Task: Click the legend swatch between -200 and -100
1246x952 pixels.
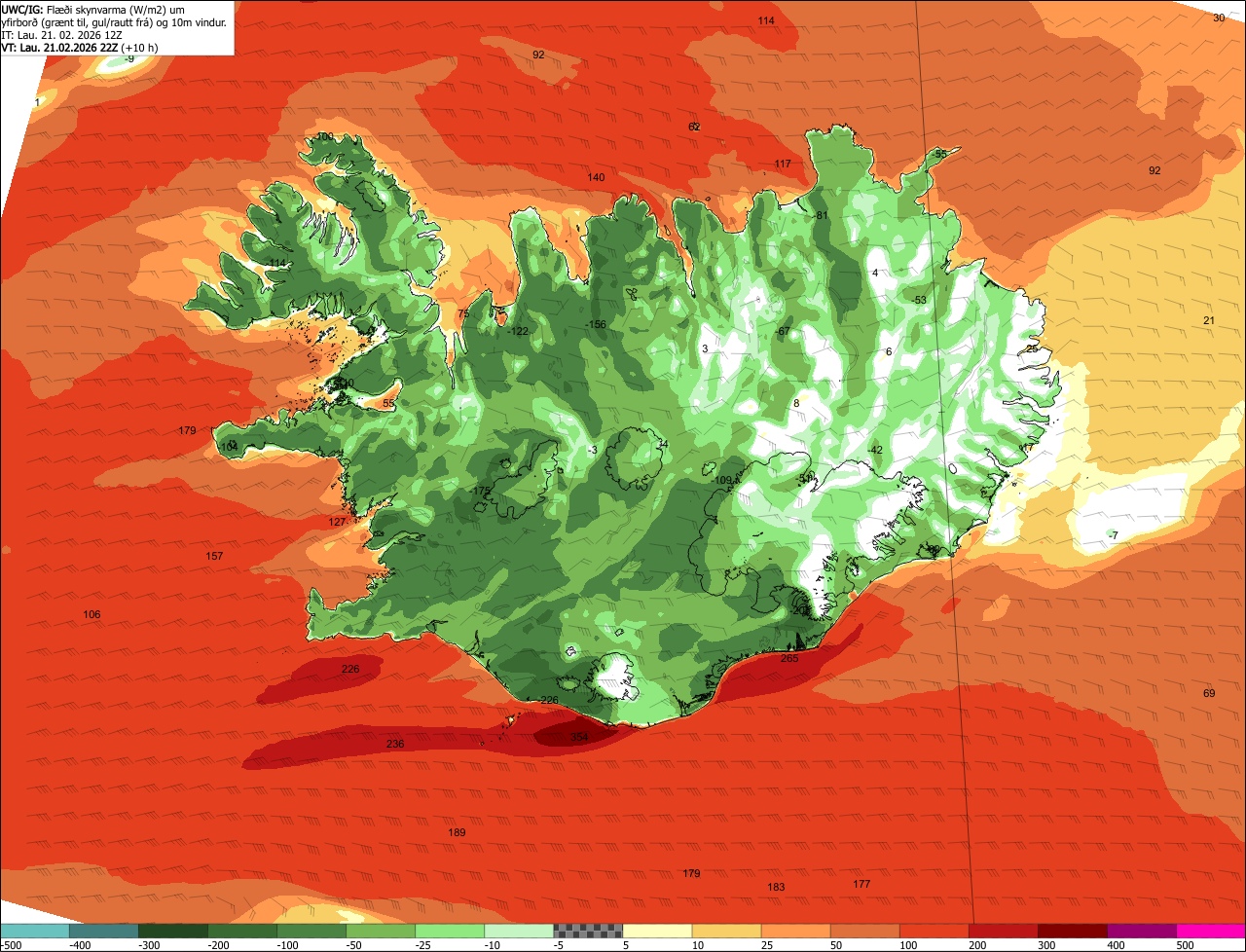Action: (x=241, y=931)
